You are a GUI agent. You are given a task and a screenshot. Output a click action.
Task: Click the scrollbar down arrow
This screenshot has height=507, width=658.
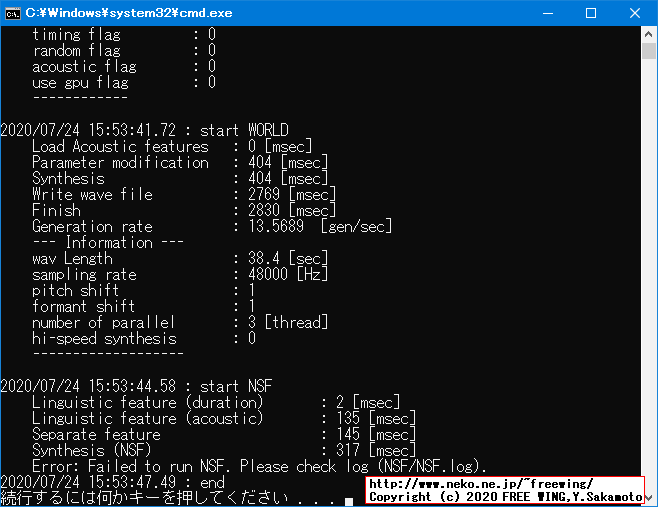coord(649,498)
